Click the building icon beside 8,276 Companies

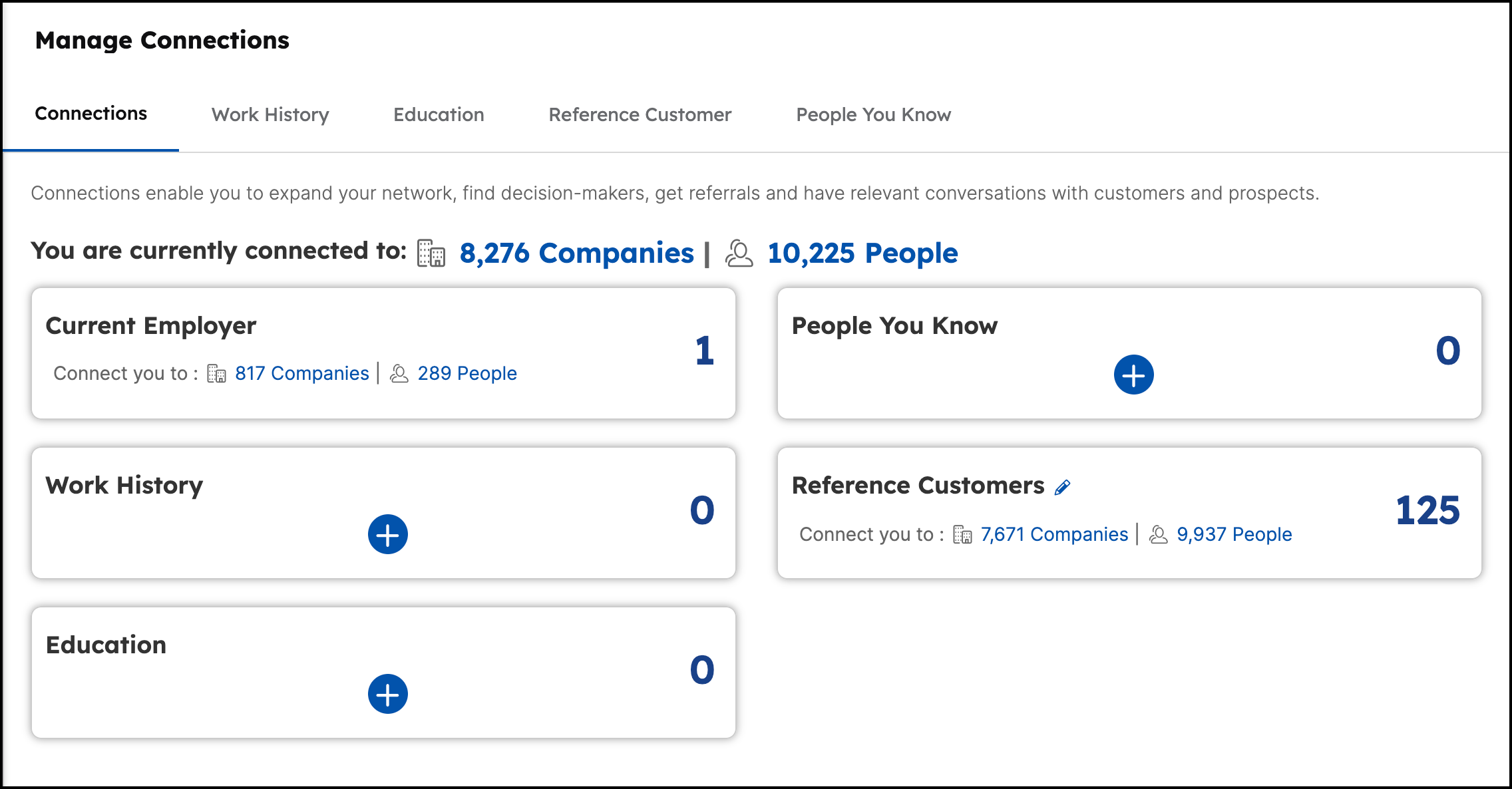431,253
